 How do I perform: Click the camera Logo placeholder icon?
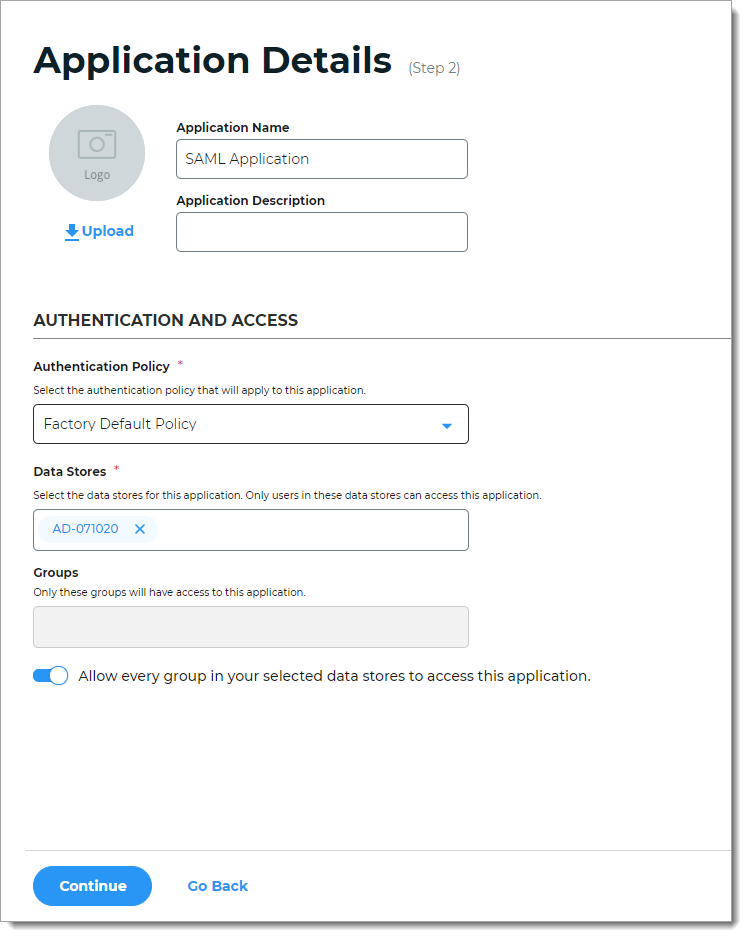[96, 145]
